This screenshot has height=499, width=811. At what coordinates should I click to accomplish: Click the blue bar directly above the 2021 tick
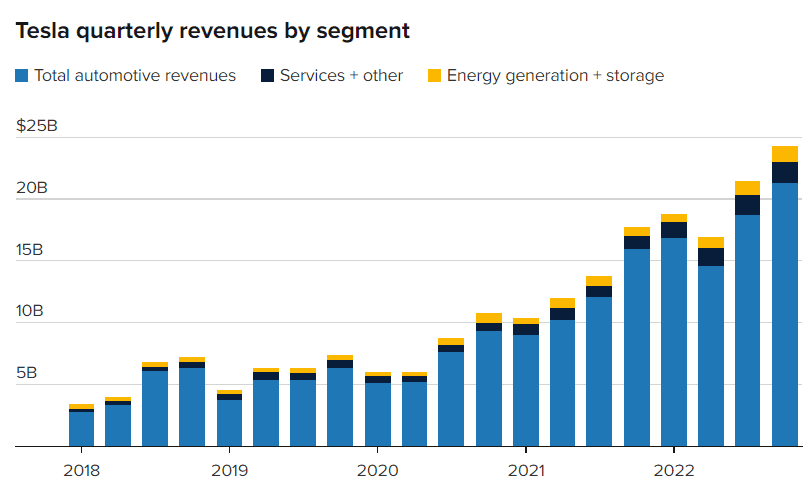tap(526, 390)
